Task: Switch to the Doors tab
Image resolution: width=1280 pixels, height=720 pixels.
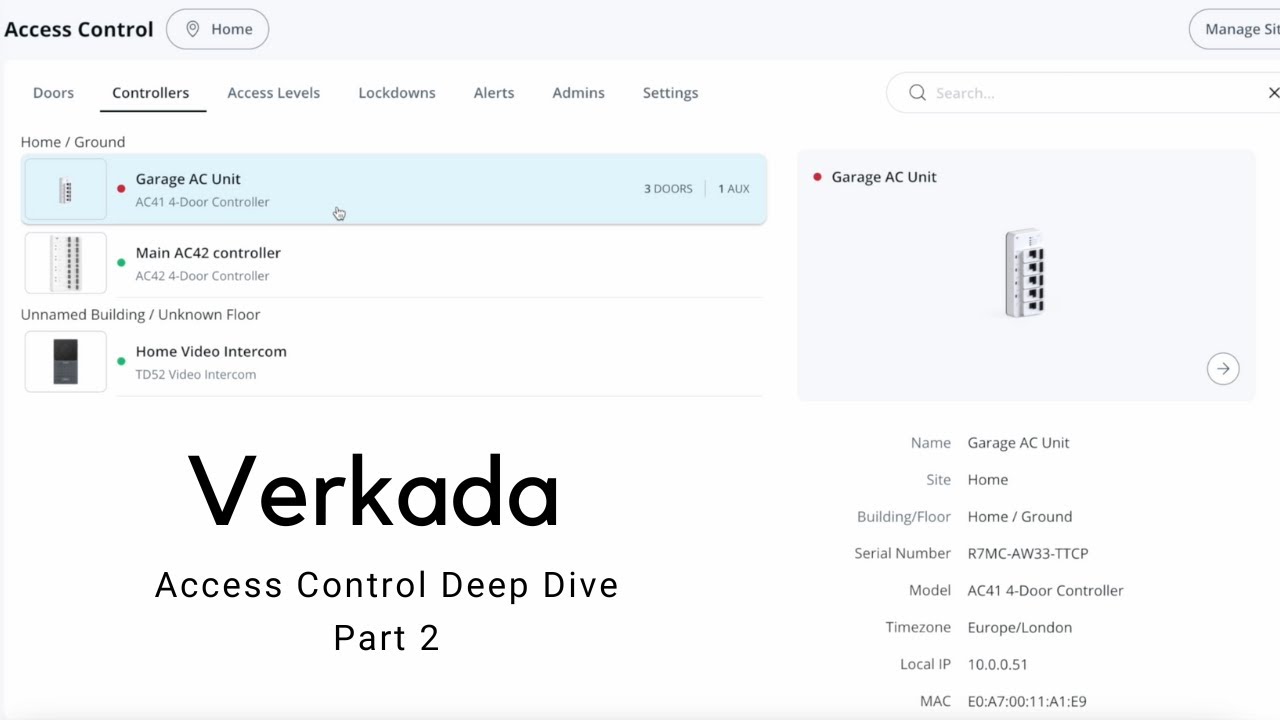Action: 53,93
